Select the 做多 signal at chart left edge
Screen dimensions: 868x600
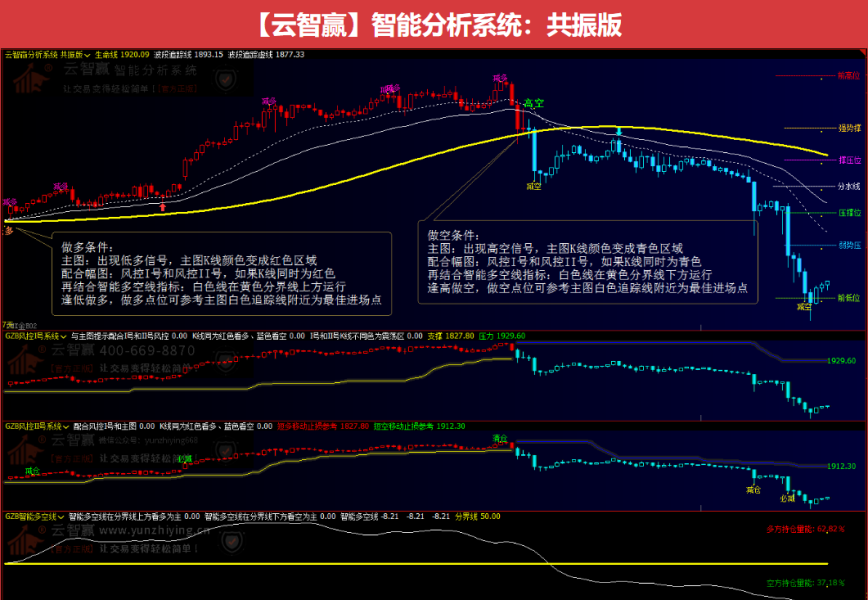tap(8, 232)
